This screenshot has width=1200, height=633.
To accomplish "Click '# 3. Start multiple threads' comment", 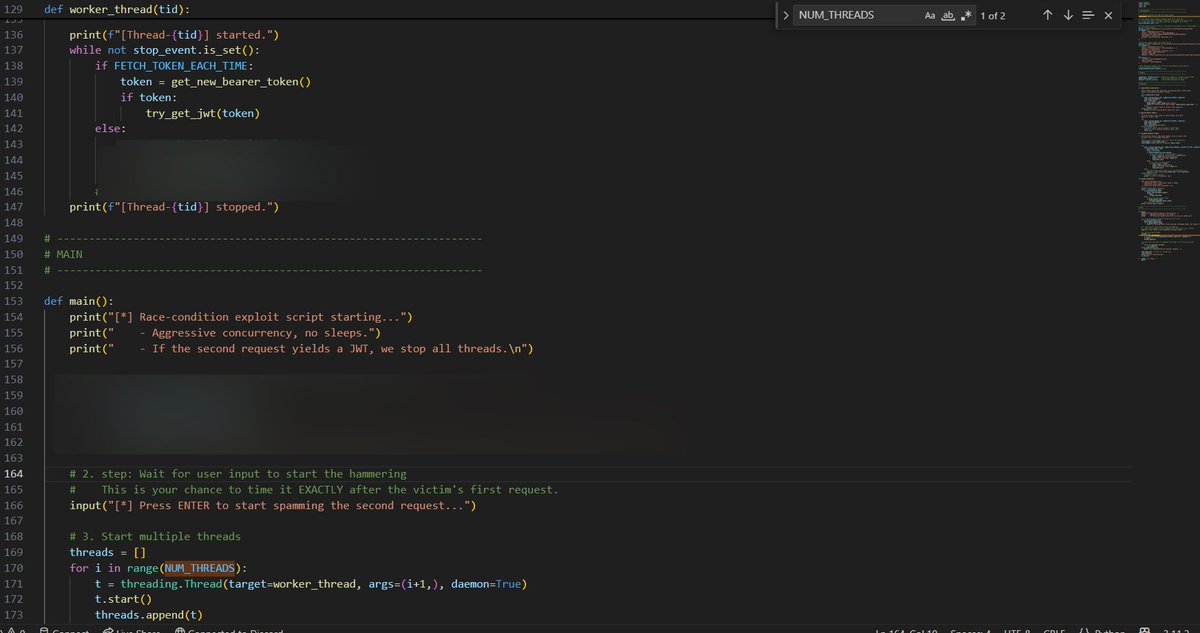I will [x=155, y=537].
